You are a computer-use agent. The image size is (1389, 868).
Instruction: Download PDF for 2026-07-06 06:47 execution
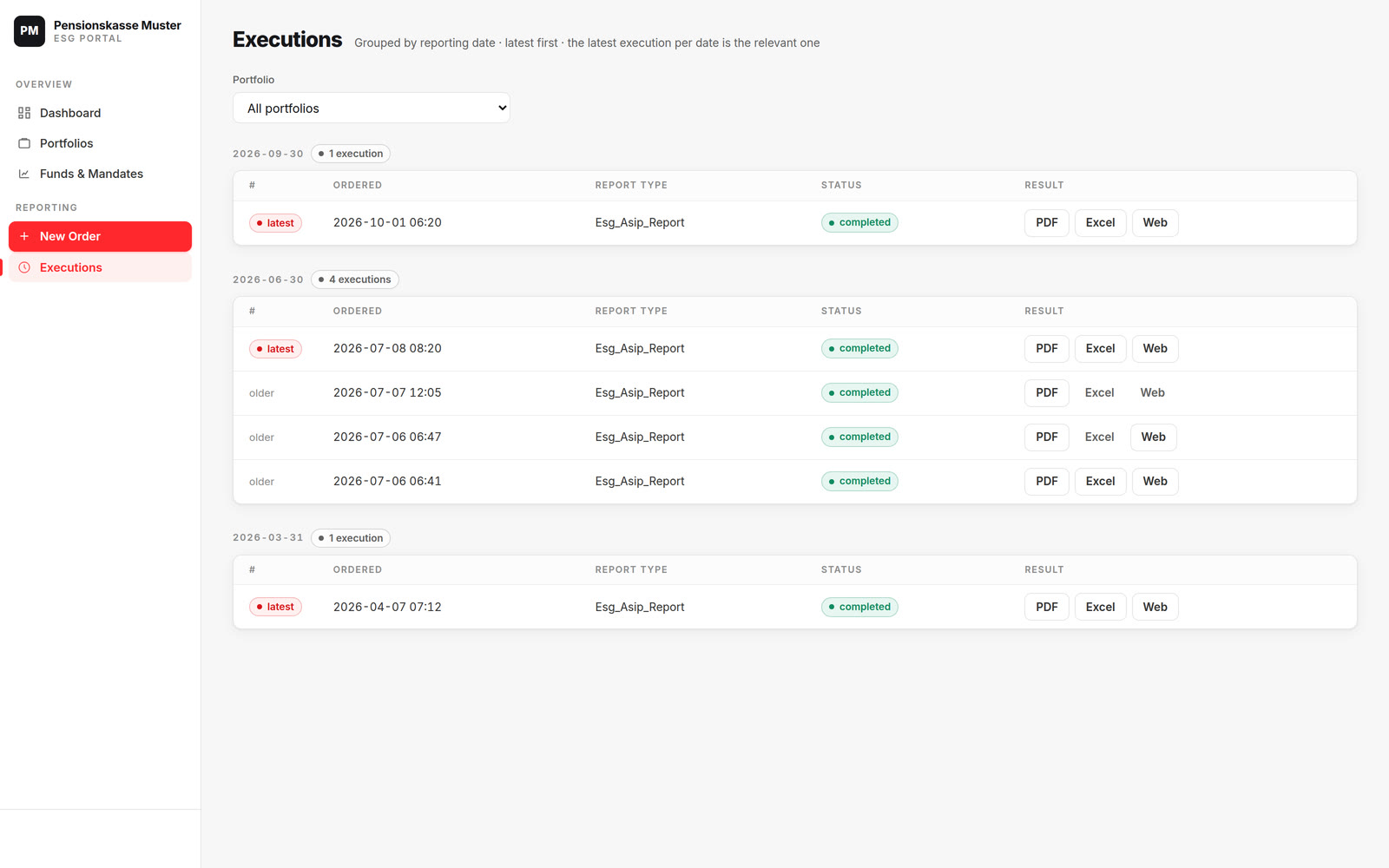(x=1047, y=437)
